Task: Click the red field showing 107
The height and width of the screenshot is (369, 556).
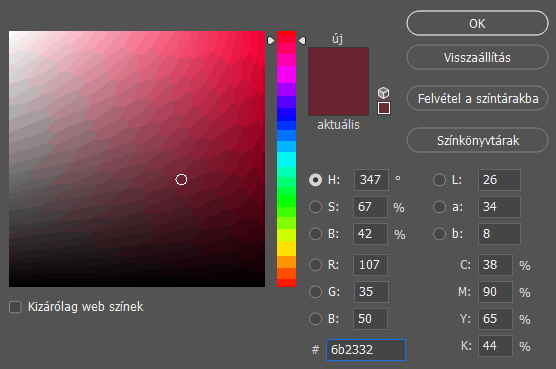Action: (x=370, y=265)
